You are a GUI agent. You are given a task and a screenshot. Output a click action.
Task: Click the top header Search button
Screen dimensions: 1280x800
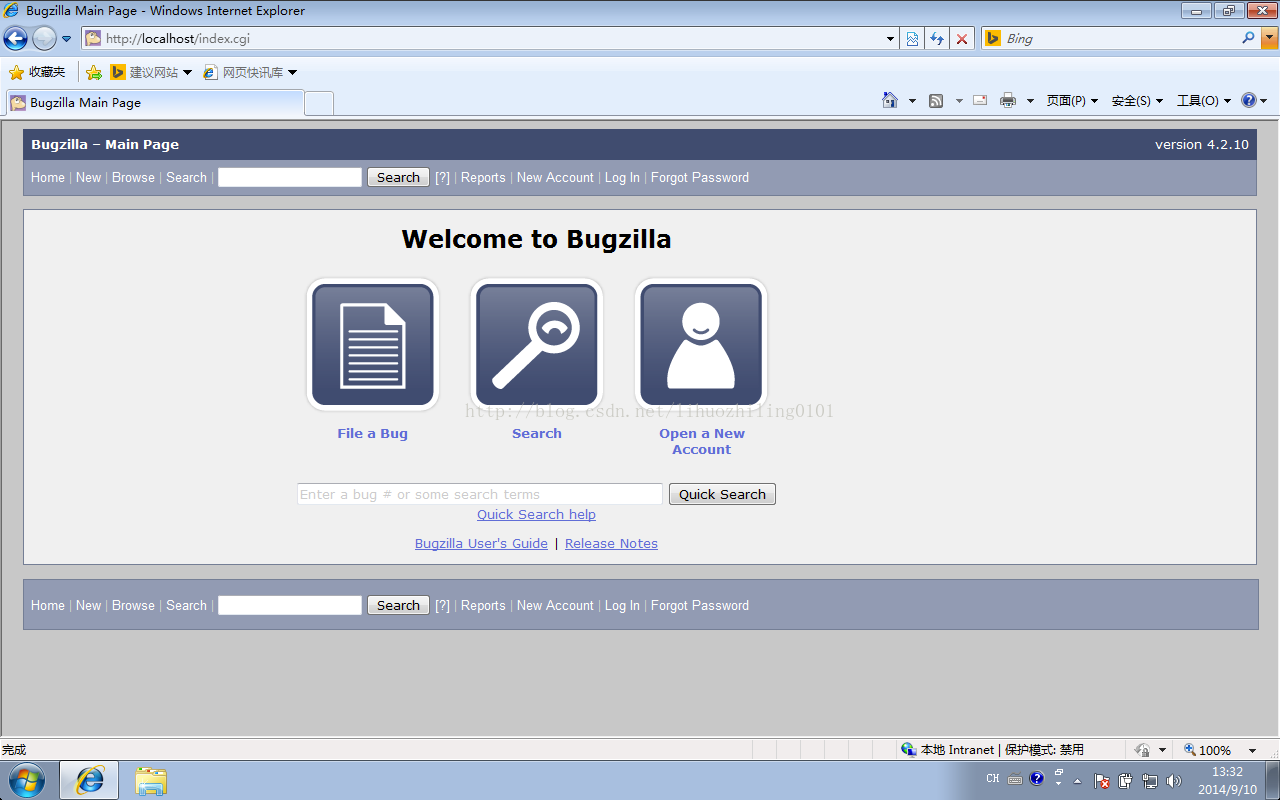coord(398,177)
